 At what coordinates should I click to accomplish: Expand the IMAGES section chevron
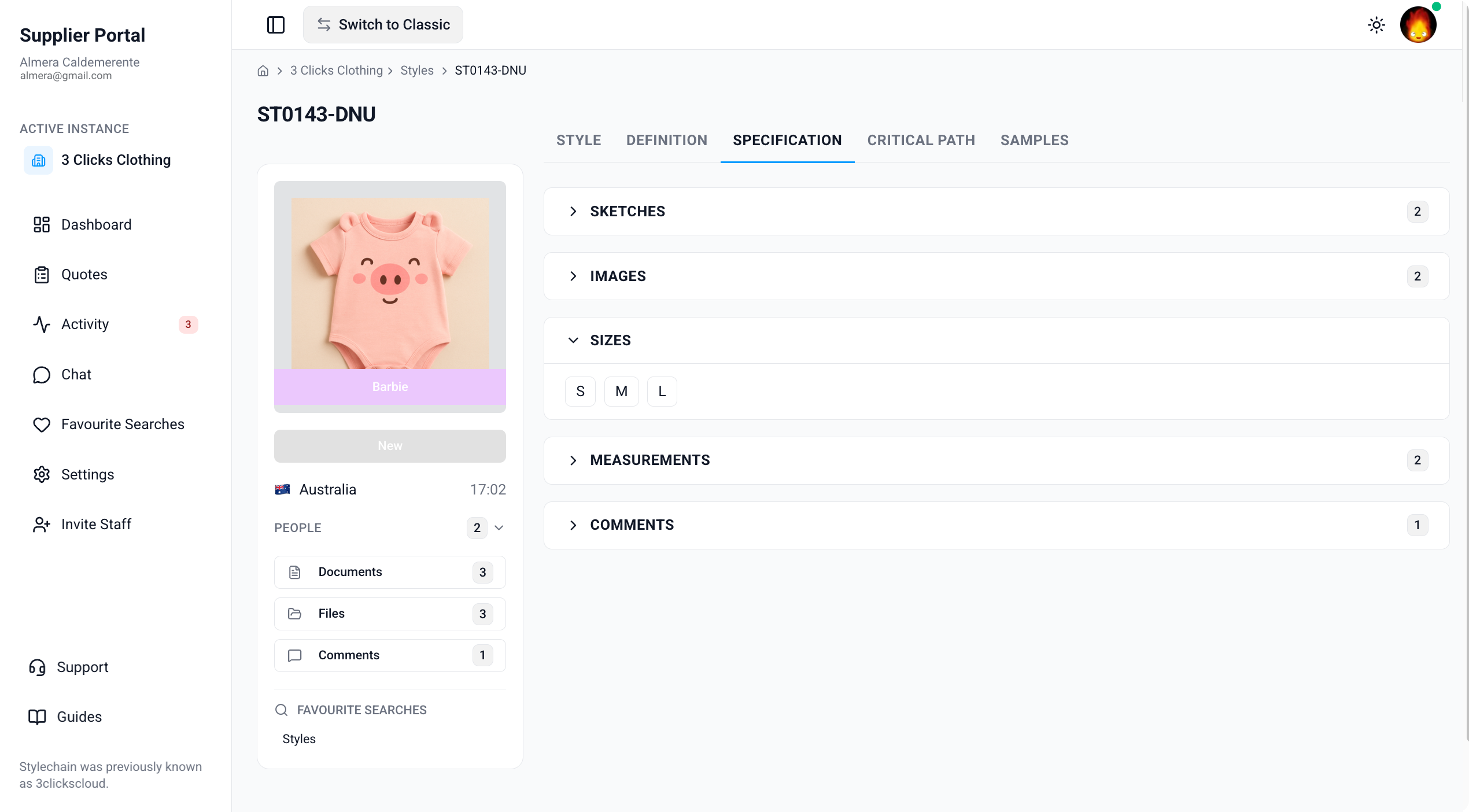click(573, 276)
